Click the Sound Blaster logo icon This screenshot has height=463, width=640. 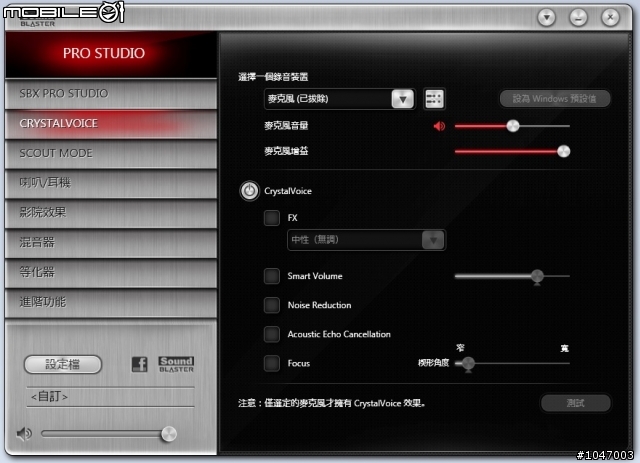click(x=176, y=364)
